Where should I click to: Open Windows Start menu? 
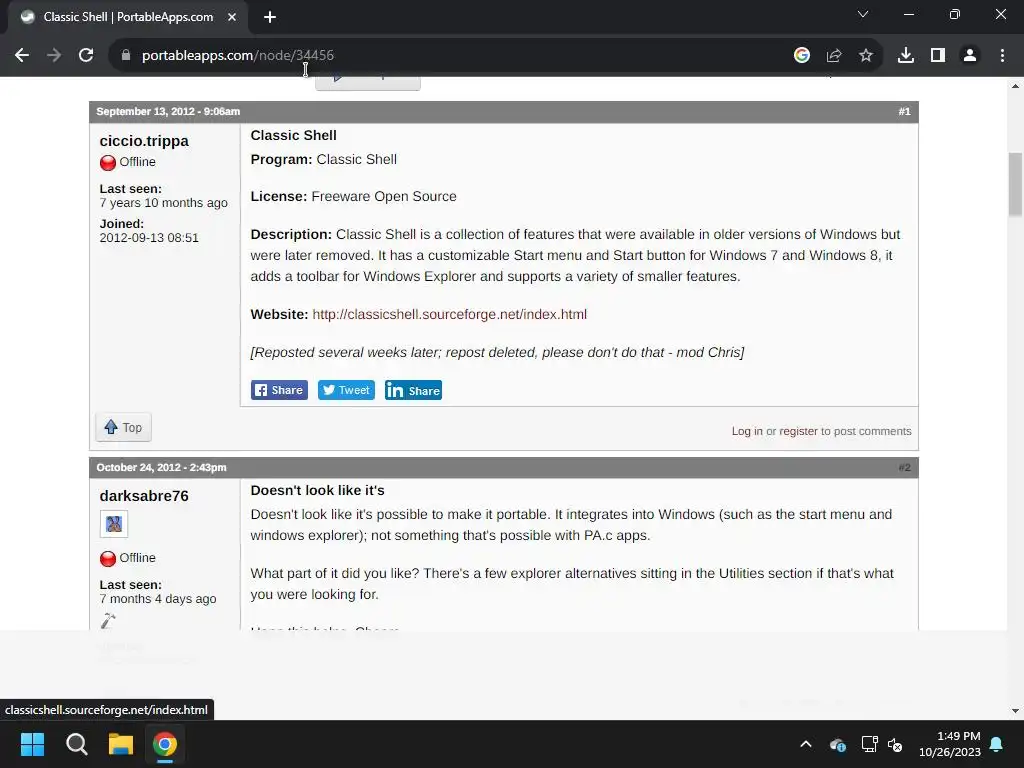coord(32,744)
